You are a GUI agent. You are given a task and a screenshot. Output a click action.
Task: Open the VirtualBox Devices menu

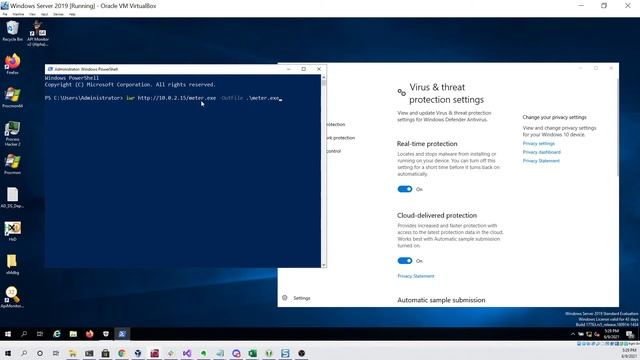(58, 14)
